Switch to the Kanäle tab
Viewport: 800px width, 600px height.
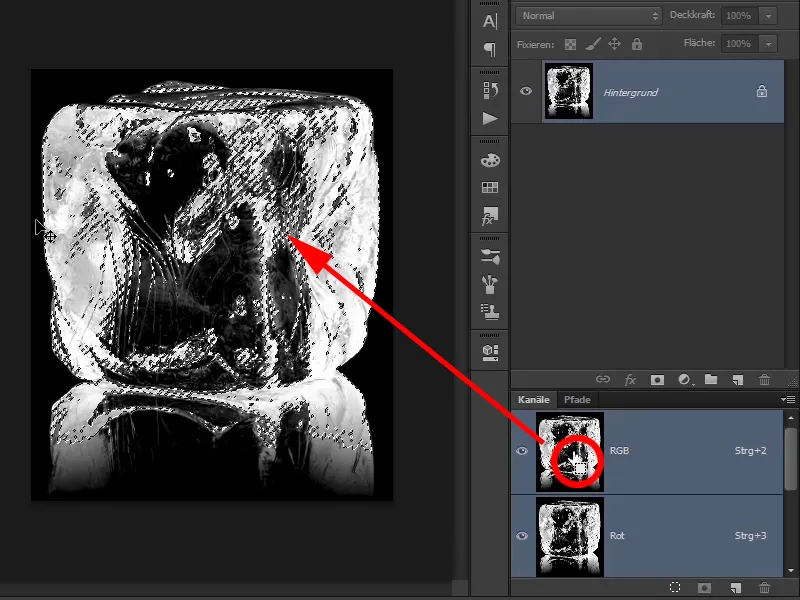click(x=534, y=399)
